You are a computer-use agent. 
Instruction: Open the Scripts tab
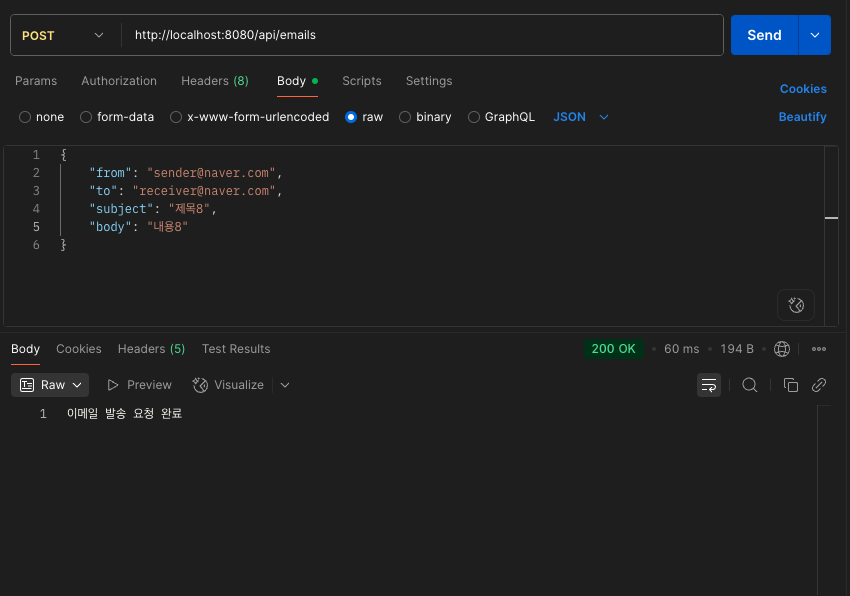(362, 81)
